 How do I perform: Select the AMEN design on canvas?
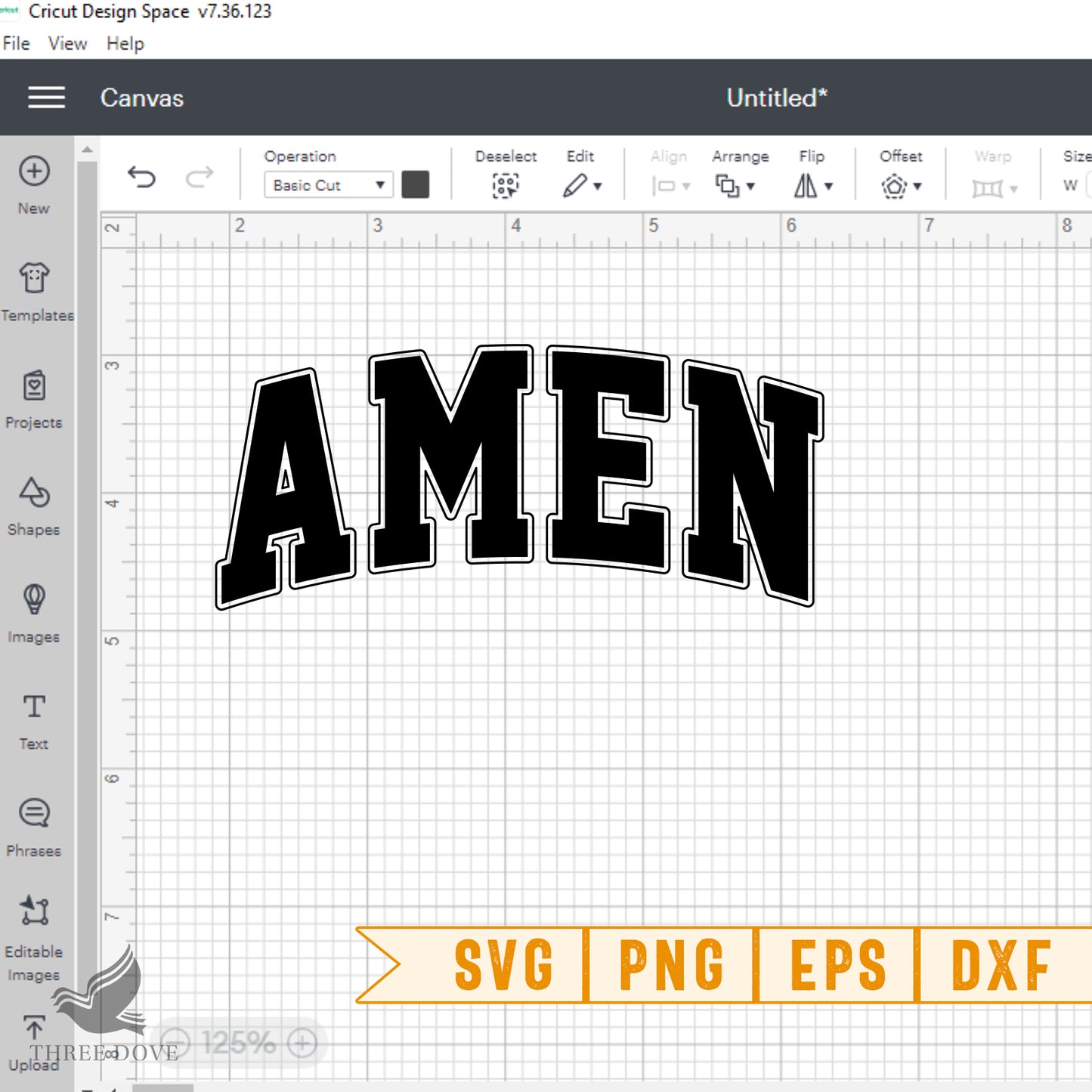pyautogui.click(x=520, y=476)
